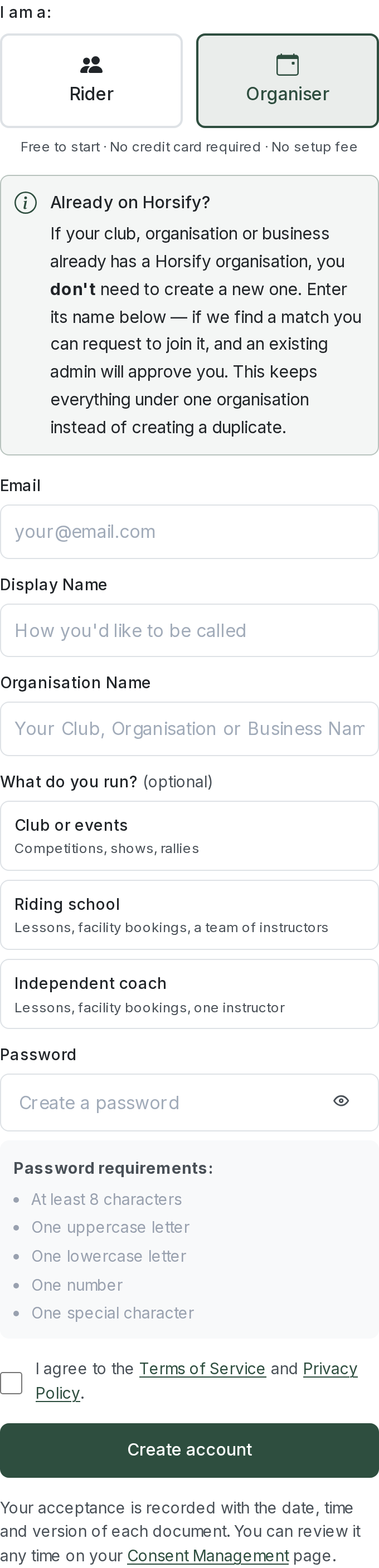Focus the Organisation Name input field
The image size is (379, 1568).
point(189,729)
